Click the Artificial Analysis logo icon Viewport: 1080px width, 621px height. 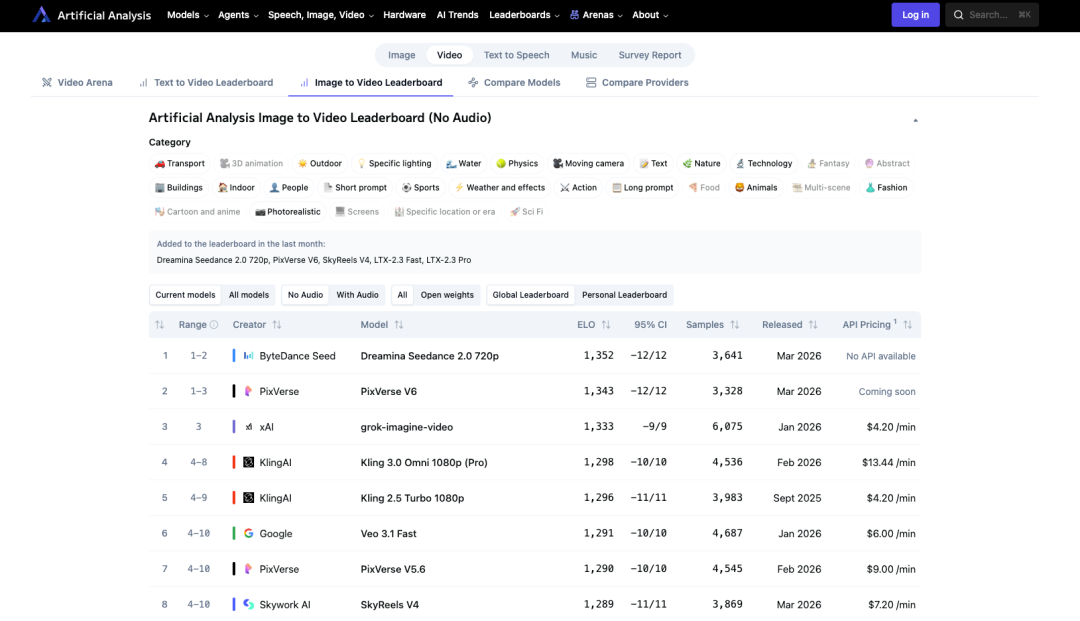(41, 15)
